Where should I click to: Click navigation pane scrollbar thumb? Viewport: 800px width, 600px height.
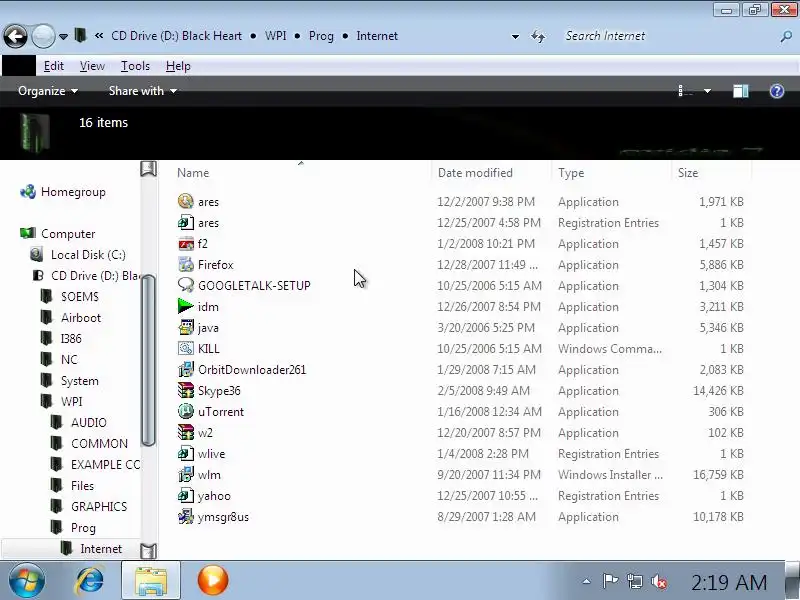(148, 360)
